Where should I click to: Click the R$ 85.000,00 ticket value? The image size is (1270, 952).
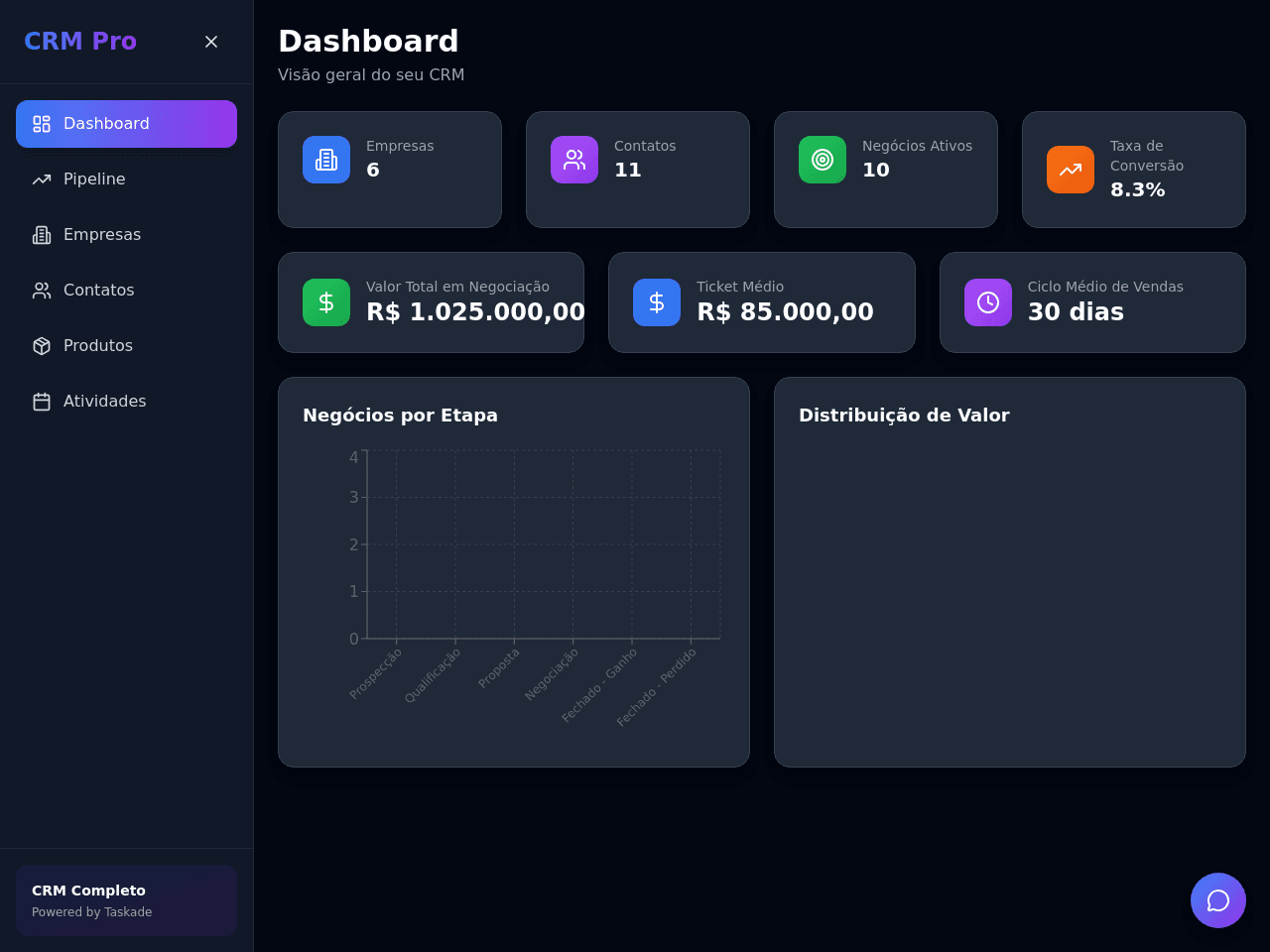pyautogui.click(x=785, y=312)
